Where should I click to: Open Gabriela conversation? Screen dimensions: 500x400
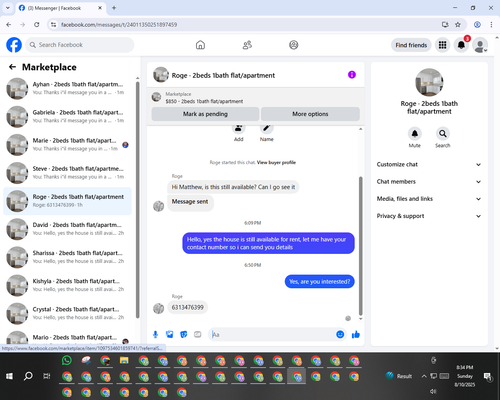pyautogui.click(x=67, y=116)
